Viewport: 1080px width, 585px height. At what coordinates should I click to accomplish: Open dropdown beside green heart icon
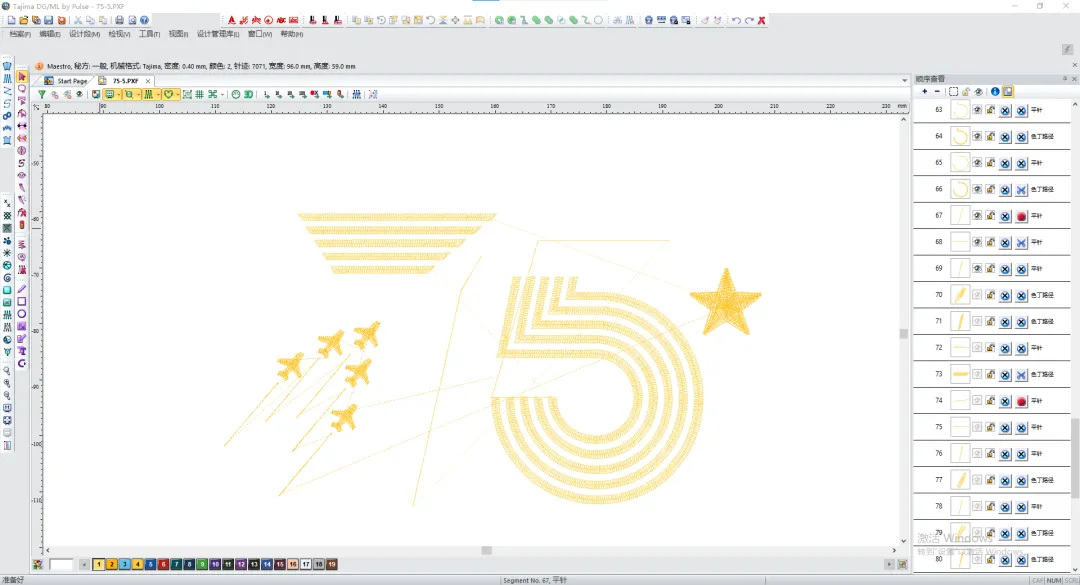click(178, 94)
